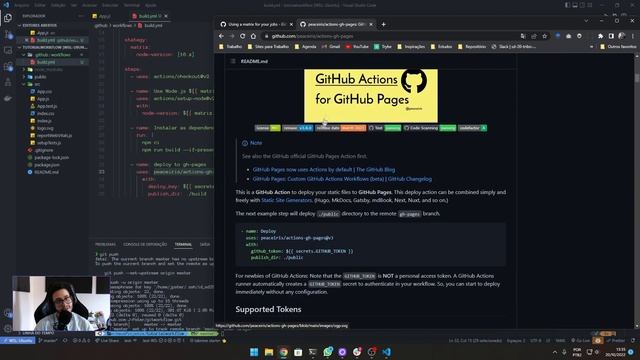
Task: Open Docker view in activity bar
Action: tap(8, 98)
